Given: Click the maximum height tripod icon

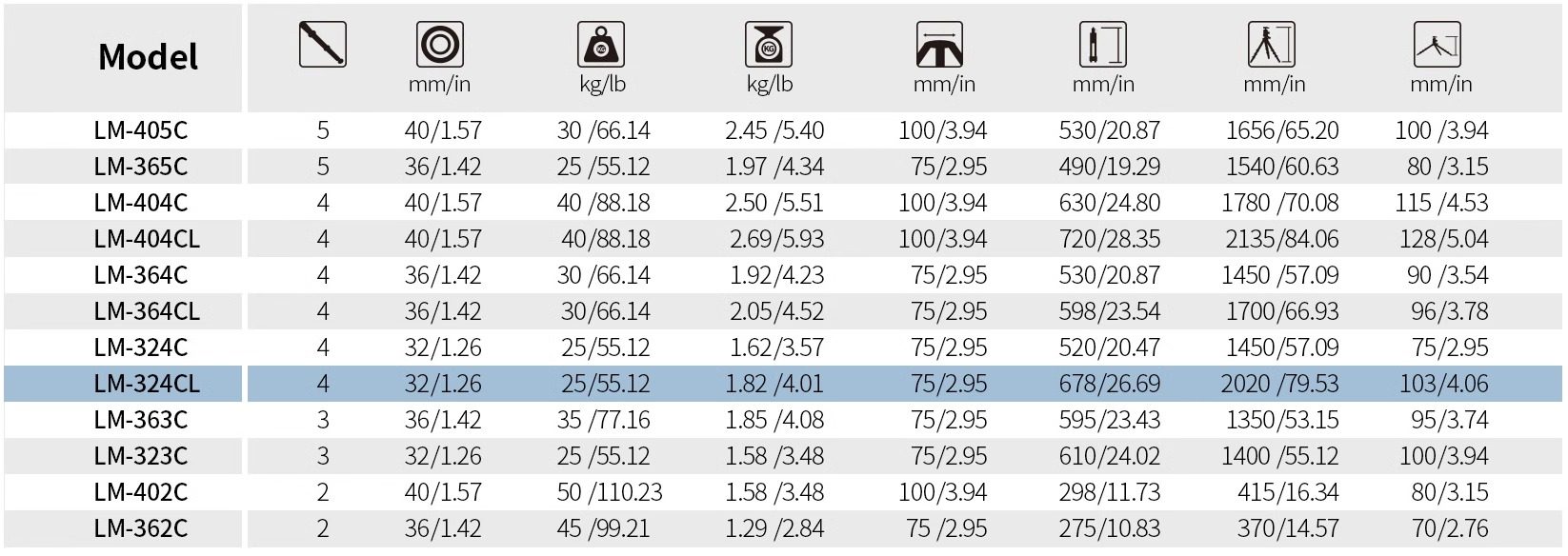Looking at the screenshot, I should (x=1271, y=45).
